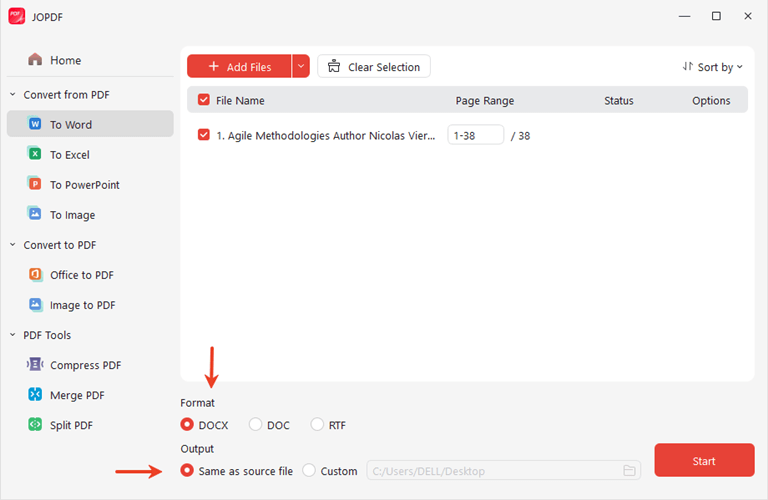Click the Options column header
768x500 pixels.
[711, 100]
